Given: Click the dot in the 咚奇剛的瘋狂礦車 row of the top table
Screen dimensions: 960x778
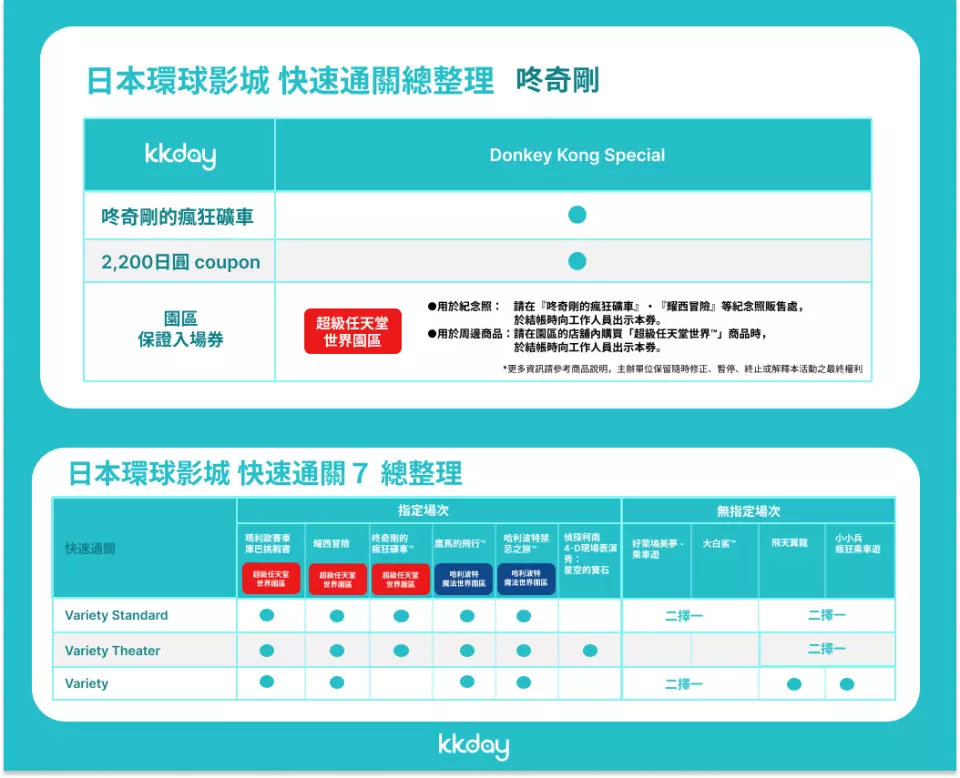Looking at the screenshot, I should [577, 215].
